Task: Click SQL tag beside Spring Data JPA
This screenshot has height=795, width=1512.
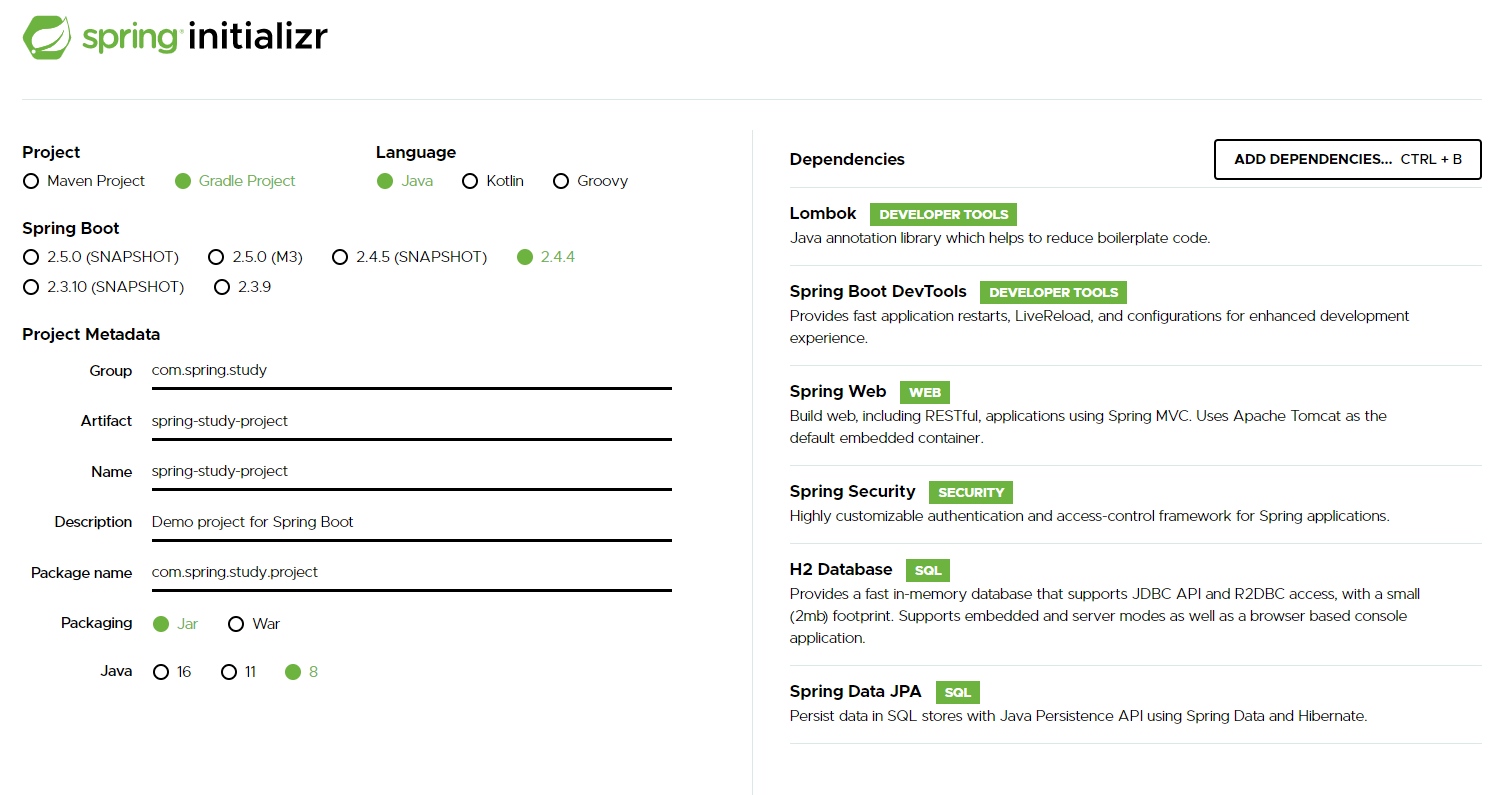Action: 958,693
